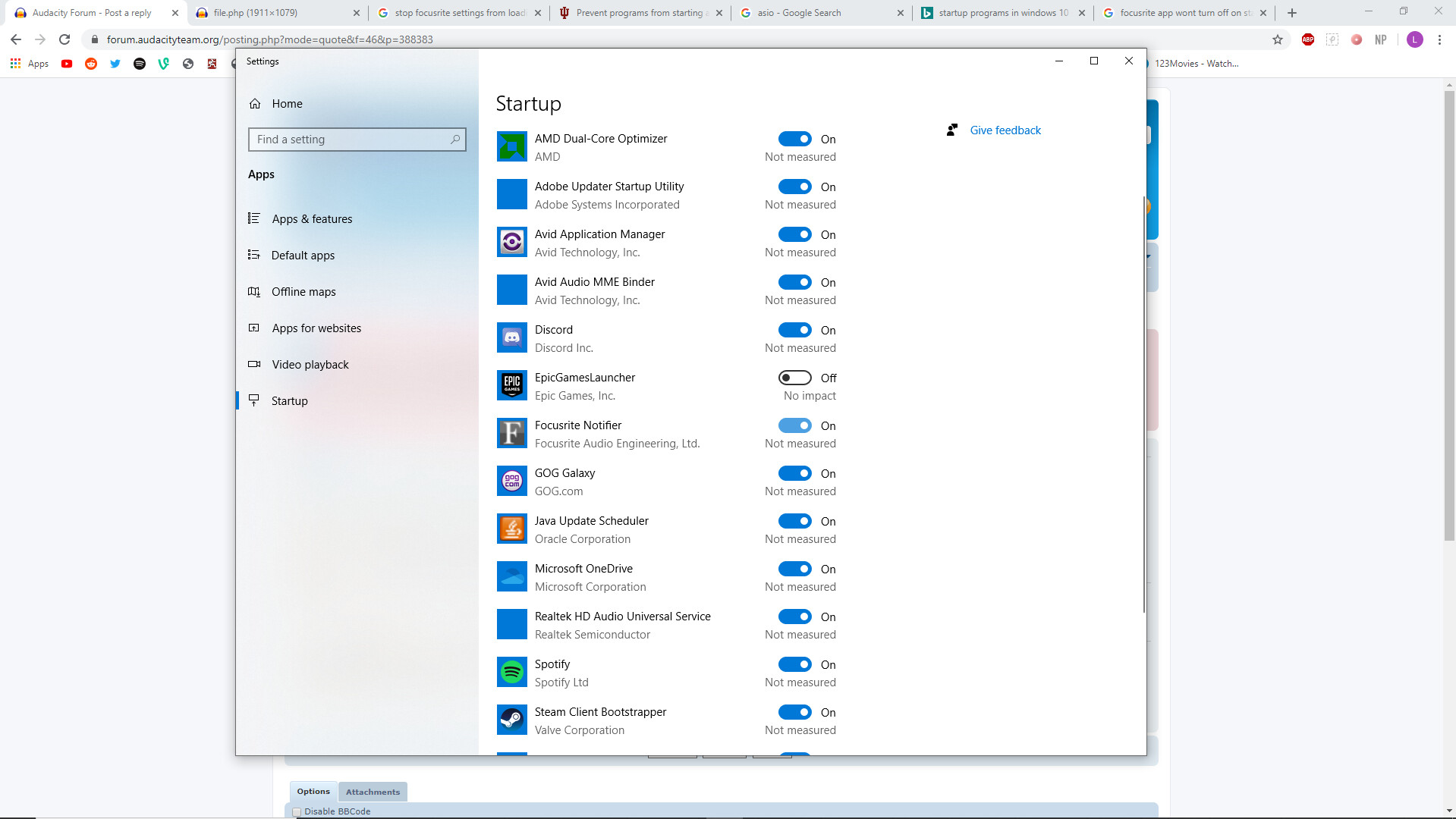Disable Discord at startup
This screenshot has height=819, width=1456.
pos(794,330)
